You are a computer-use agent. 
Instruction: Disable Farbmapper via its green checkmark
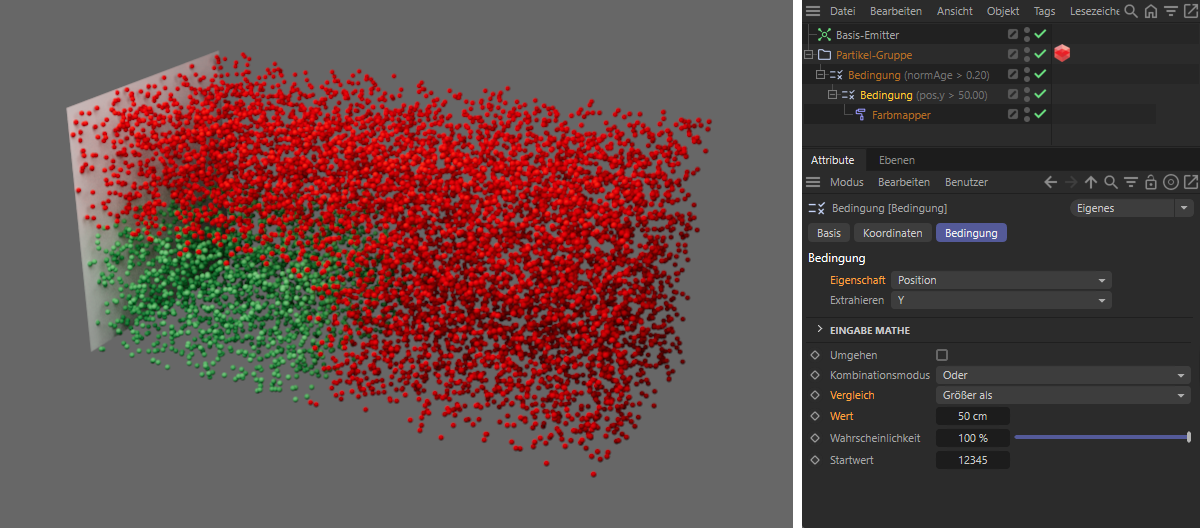(1040, 115)
